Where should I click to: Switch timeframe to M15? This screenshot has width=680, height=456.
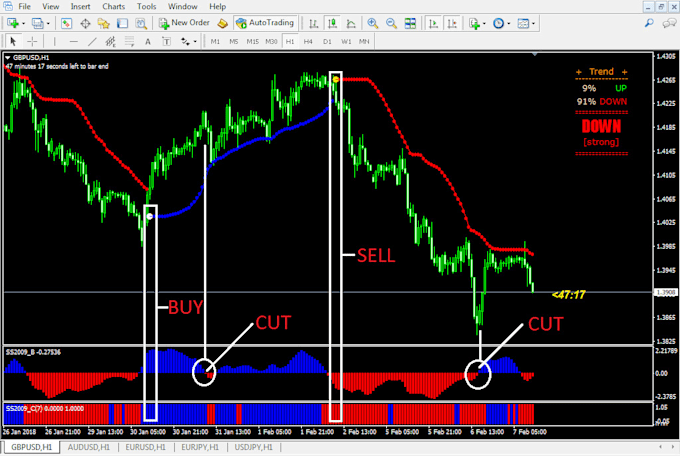252,42
